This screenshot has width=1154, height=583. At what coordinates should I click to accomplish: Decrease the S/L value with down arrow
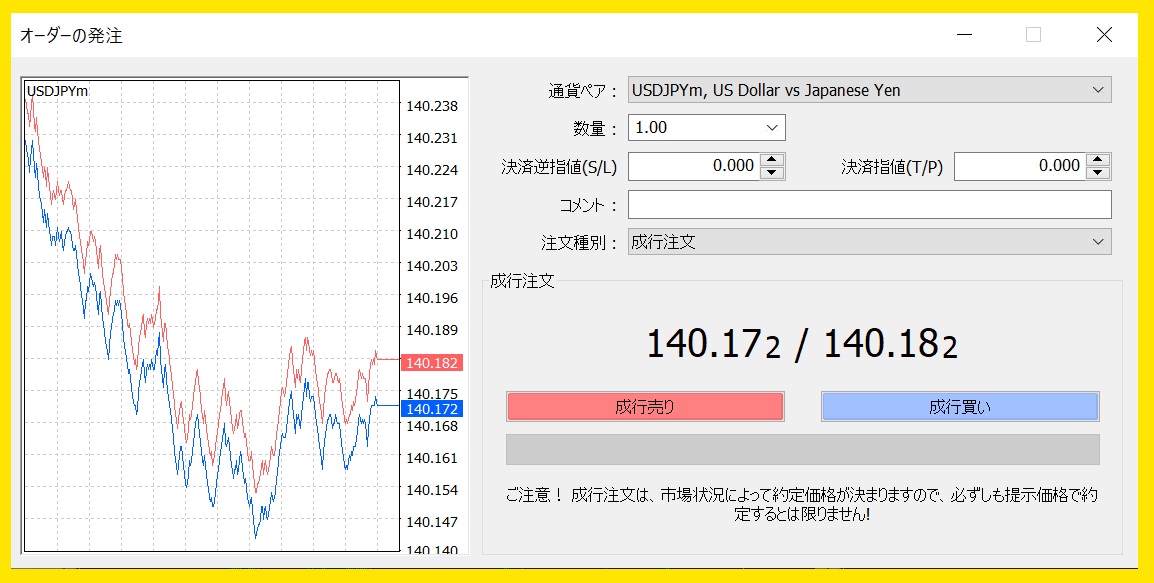click(771, 173)
